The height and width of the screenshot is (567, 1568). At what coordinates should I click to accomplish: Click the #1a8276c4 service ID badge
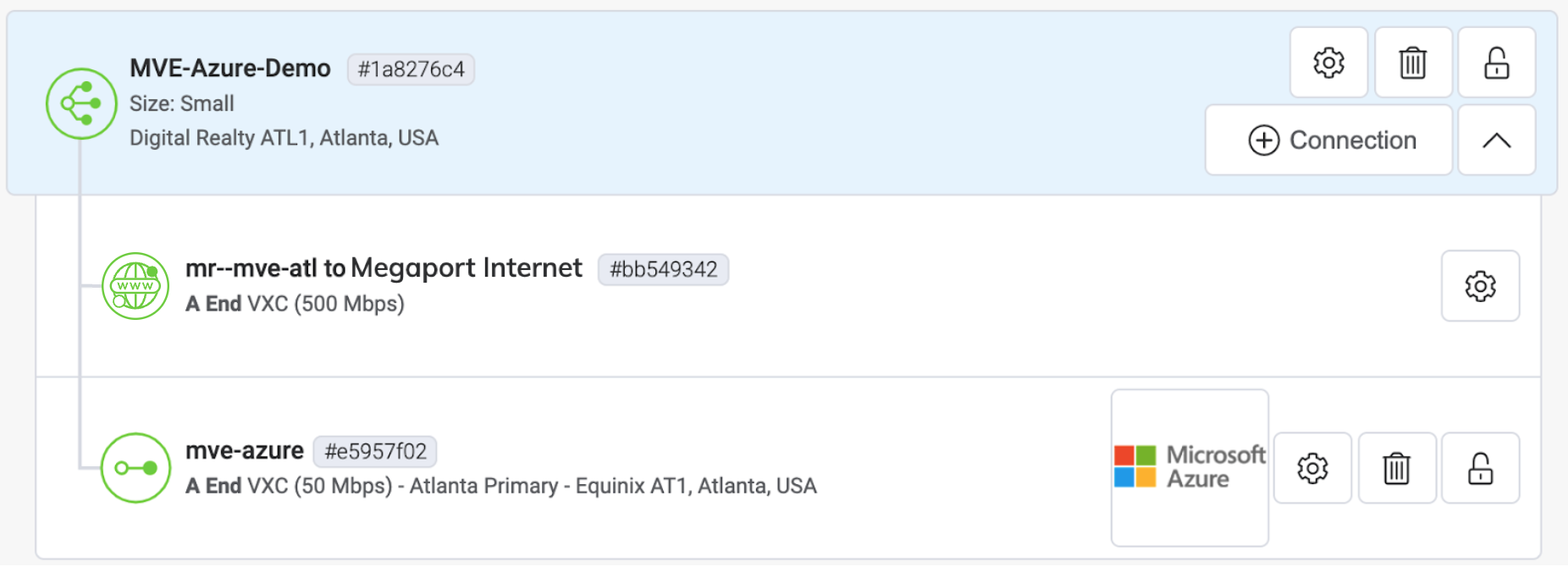pyautogui.click(x=411, y=69)
